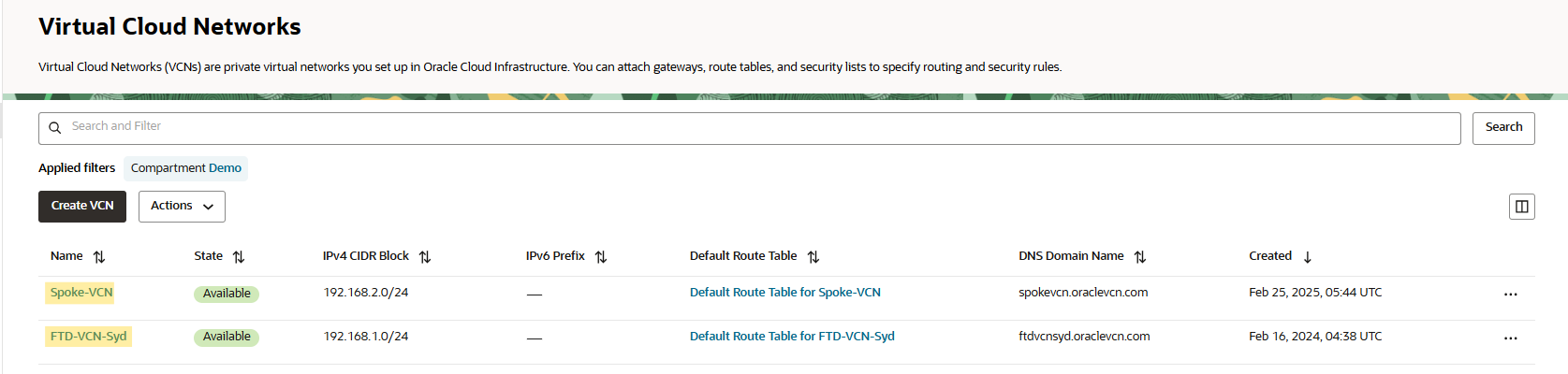
Task: Click the Compartment Demo filter chip
Action: point(185,168)
